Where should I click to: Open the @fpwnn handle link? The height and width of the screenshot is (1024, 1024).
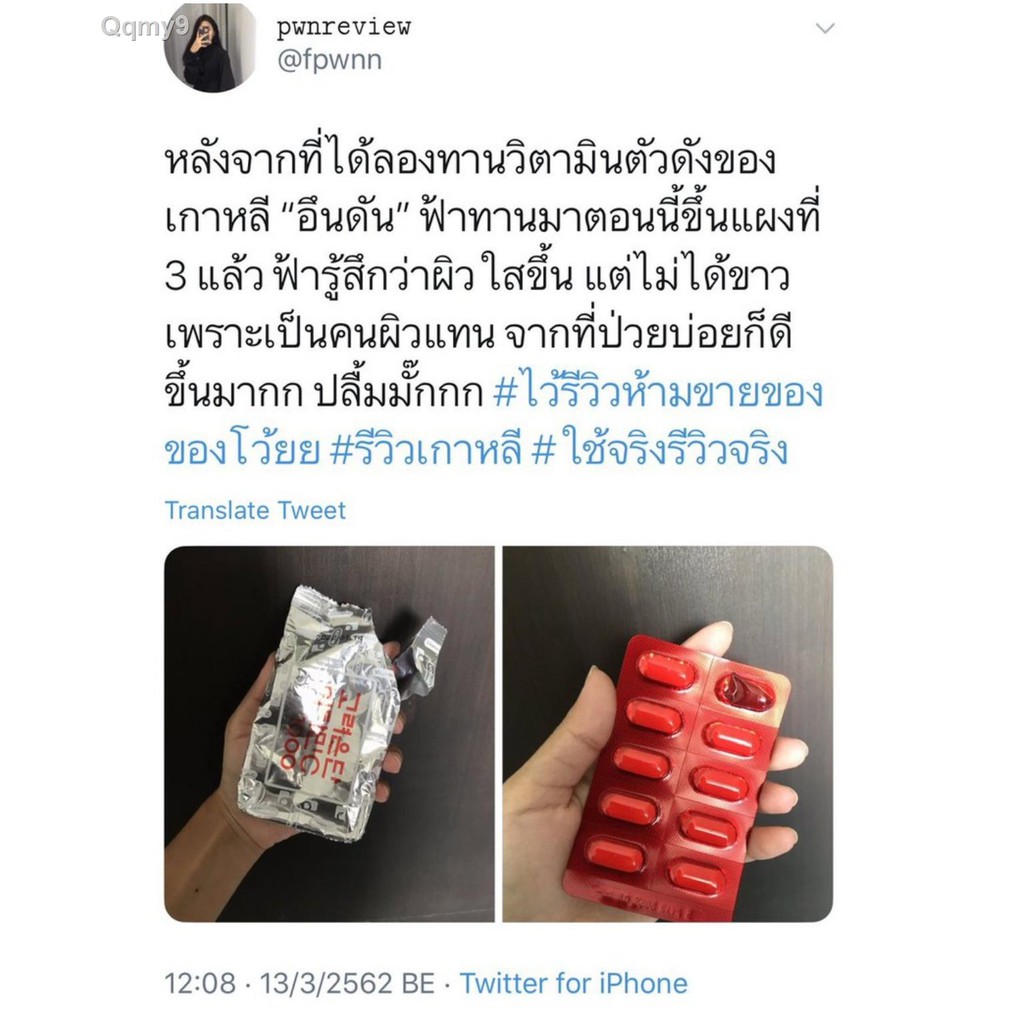click(x=330, y=60)
